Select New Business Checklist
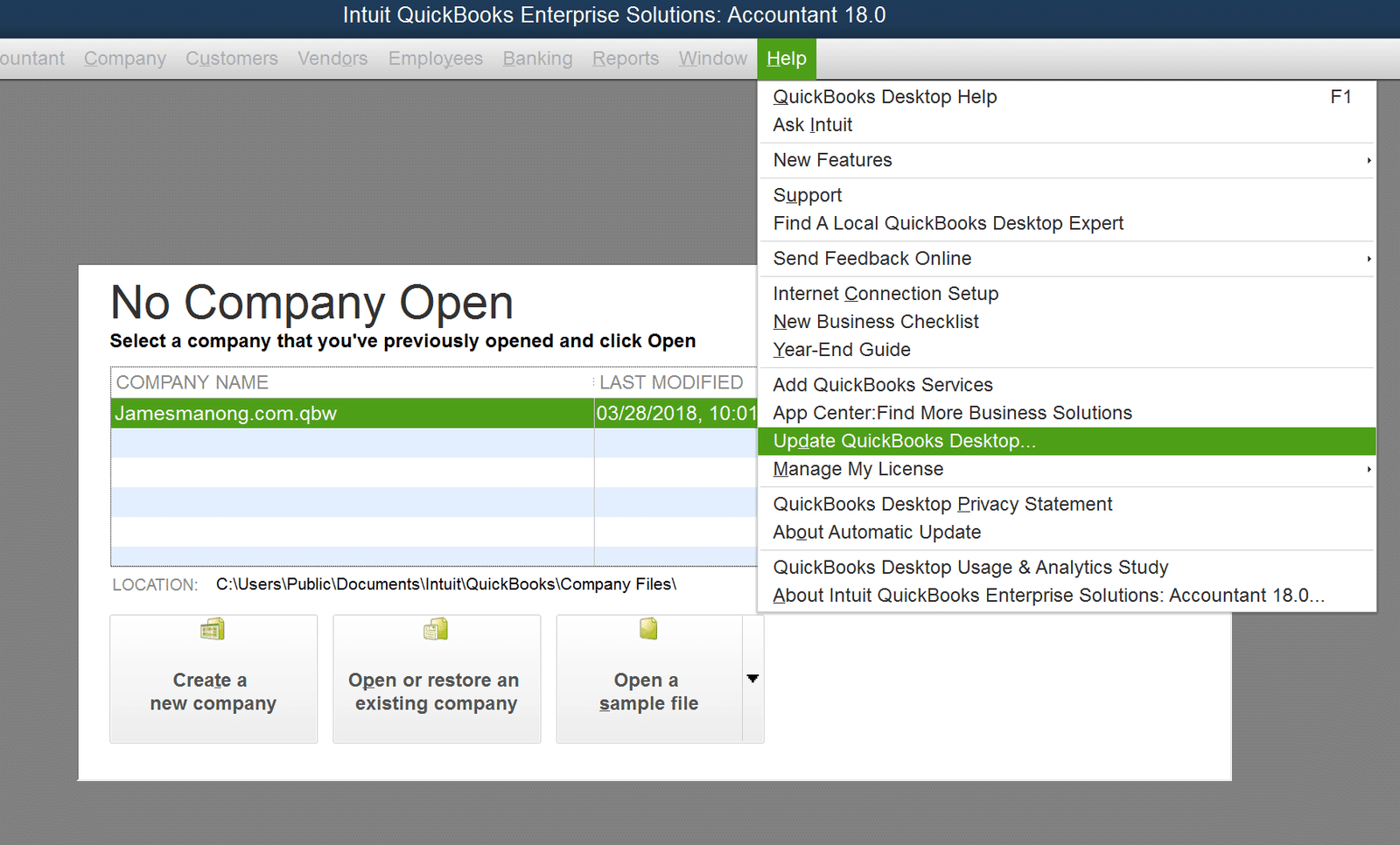 [876, 322]
